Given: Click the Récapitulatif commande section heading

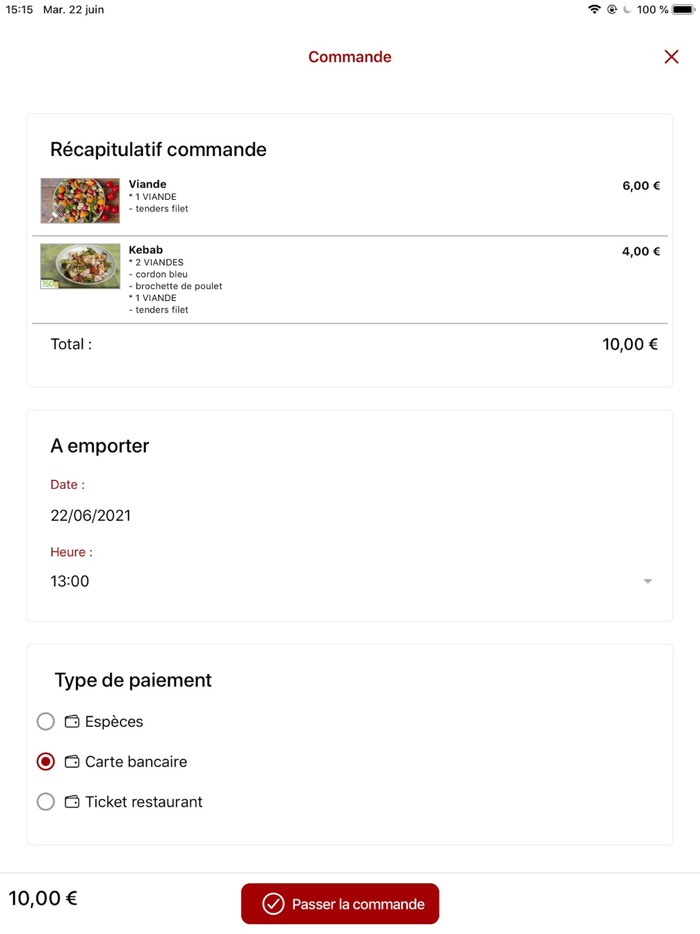Looking at the screenshot, I should tap(158, 149).
